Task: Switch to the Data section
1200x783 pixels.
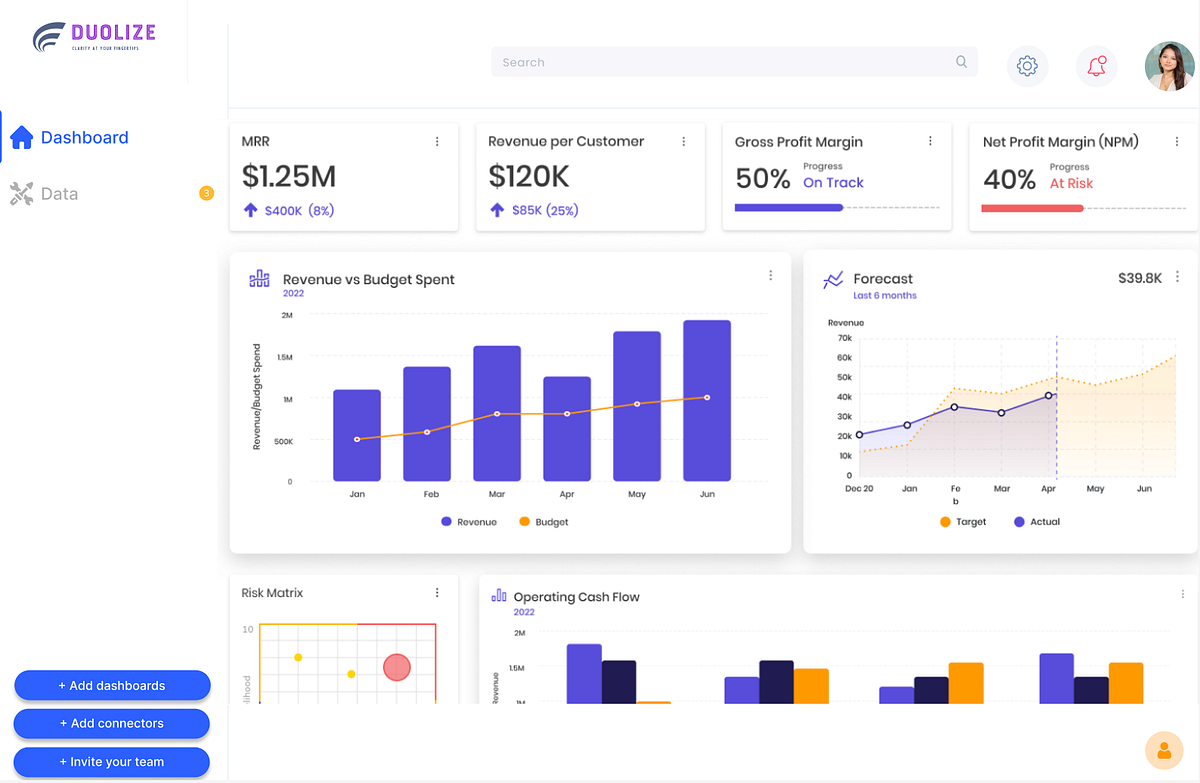Action: point(60,193)
